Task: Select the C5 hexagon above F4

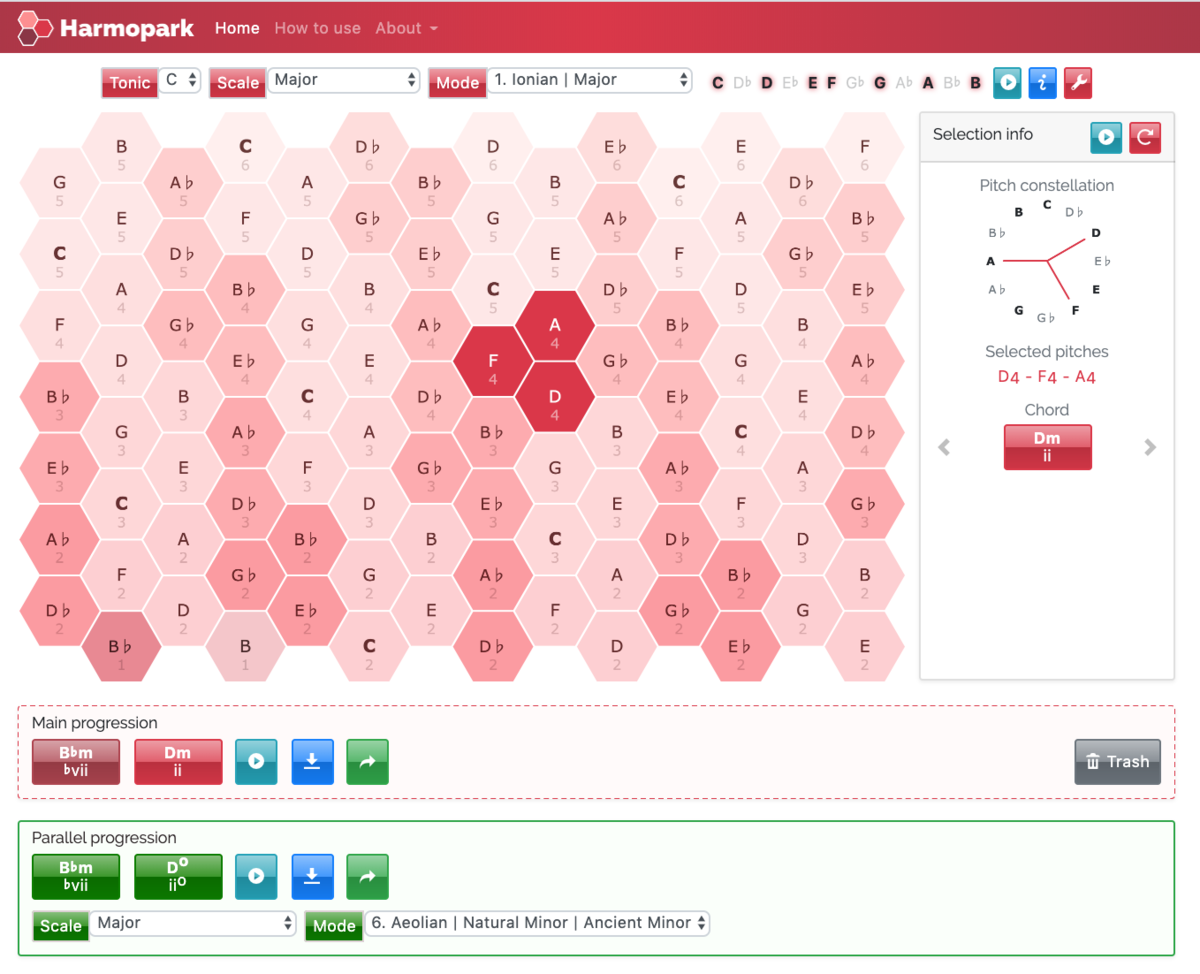Action: point(493,291)
